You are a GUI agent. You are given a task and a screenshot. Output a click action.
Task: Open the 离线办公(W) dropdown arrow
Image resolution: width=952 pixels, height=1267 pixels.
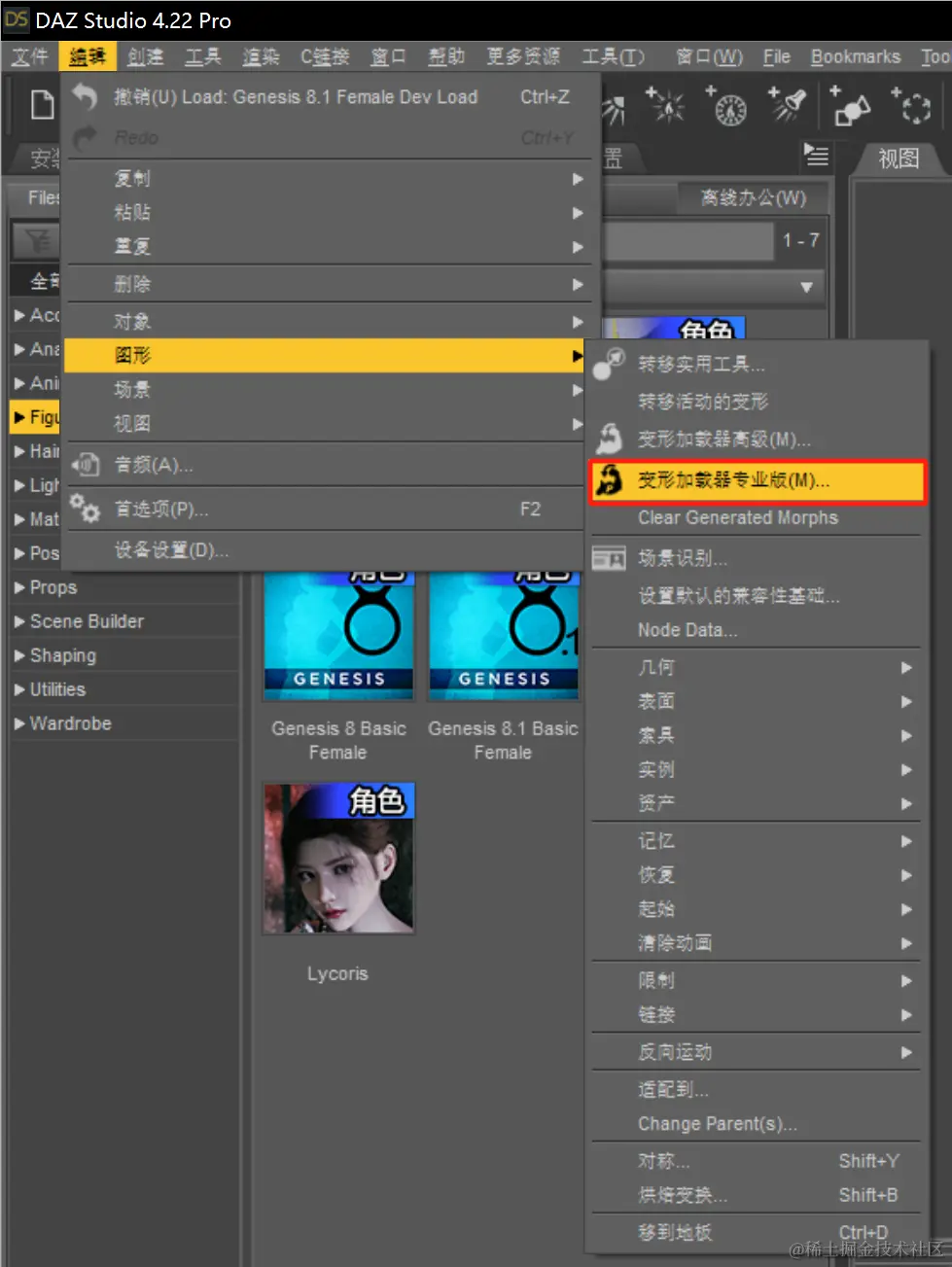pyautogui.click(x=806, y=286)
